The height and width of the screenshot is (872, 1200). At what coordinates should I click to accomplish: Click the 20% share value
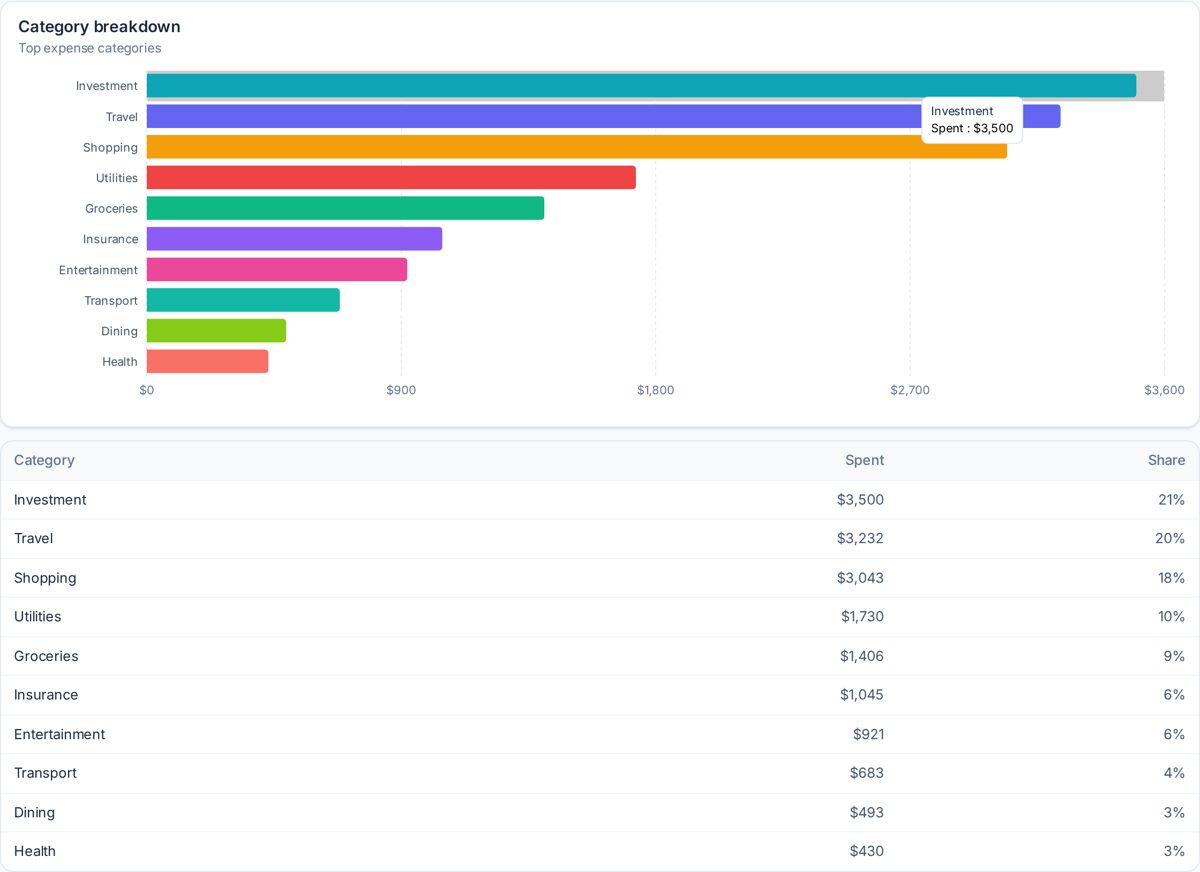tap(1171, 539)
